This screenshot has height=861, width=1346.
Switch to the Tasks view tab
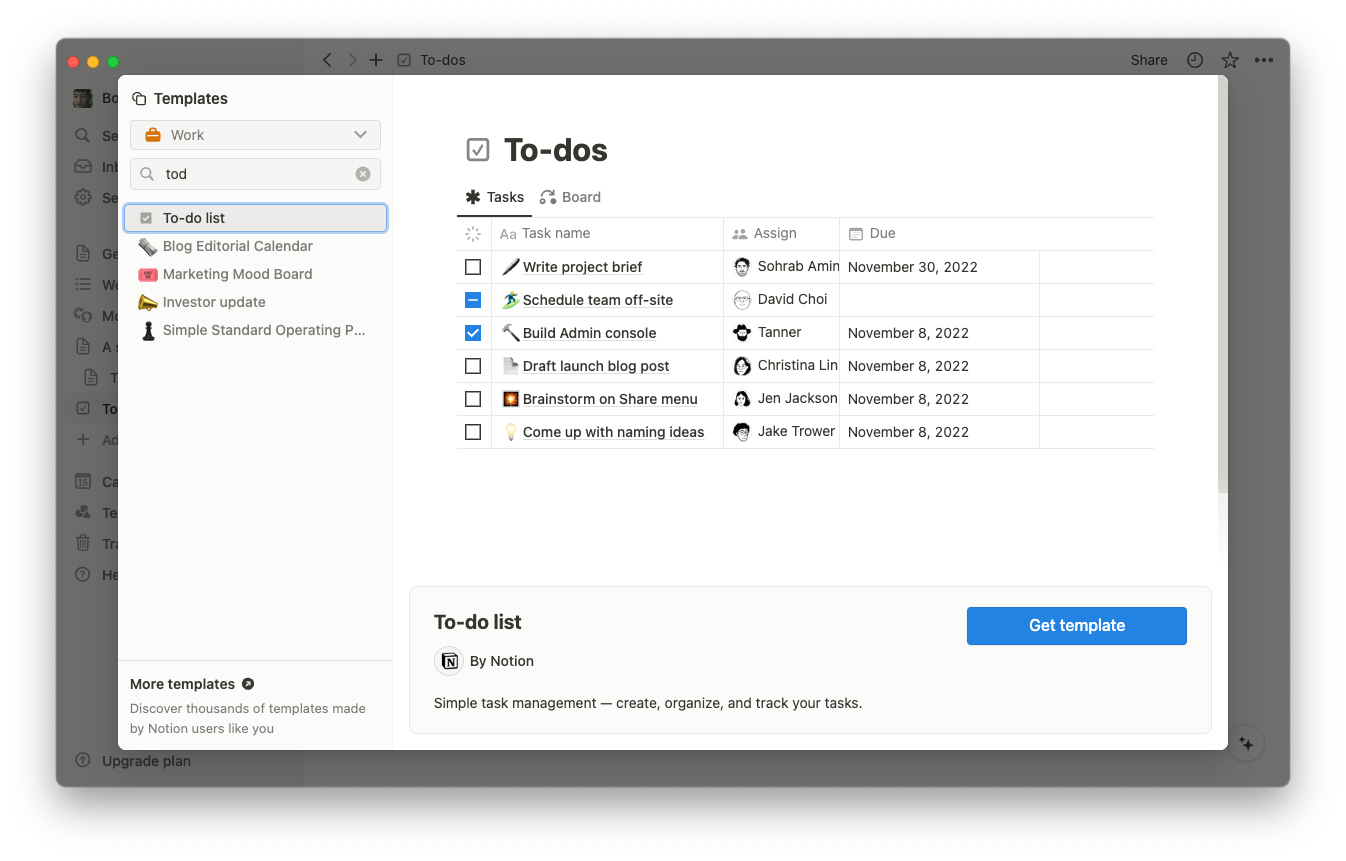click(495, 197)
